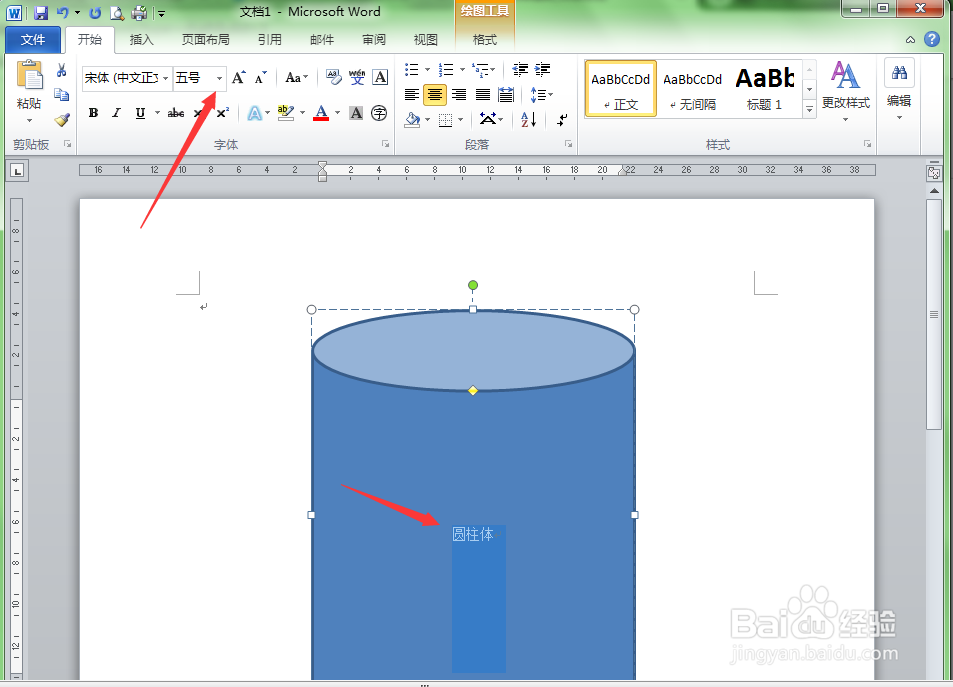
Task: Open Print Preview icon in quick access toolbar
Action: [x=117, y=12]
